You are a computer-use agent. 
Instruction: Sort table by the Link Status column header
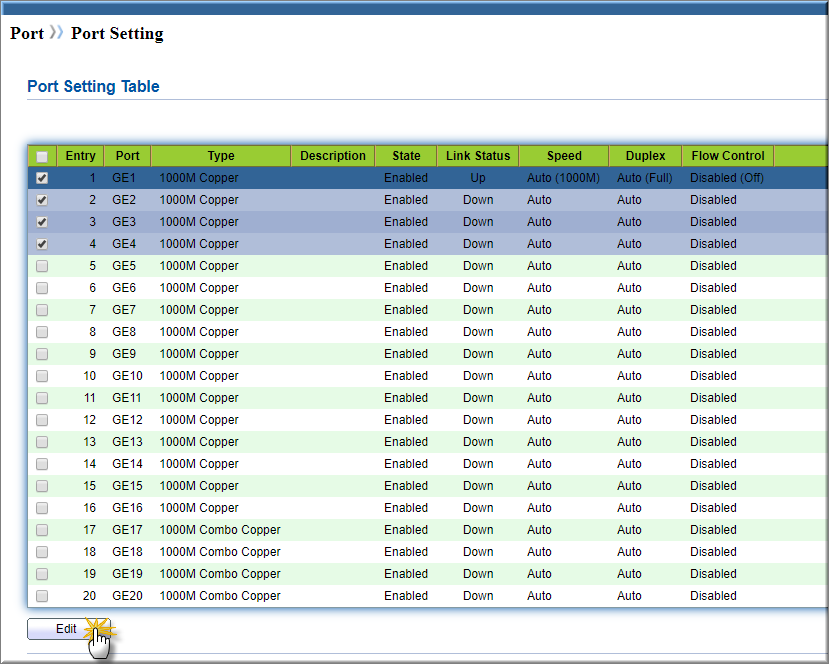(x=478, y=156)
